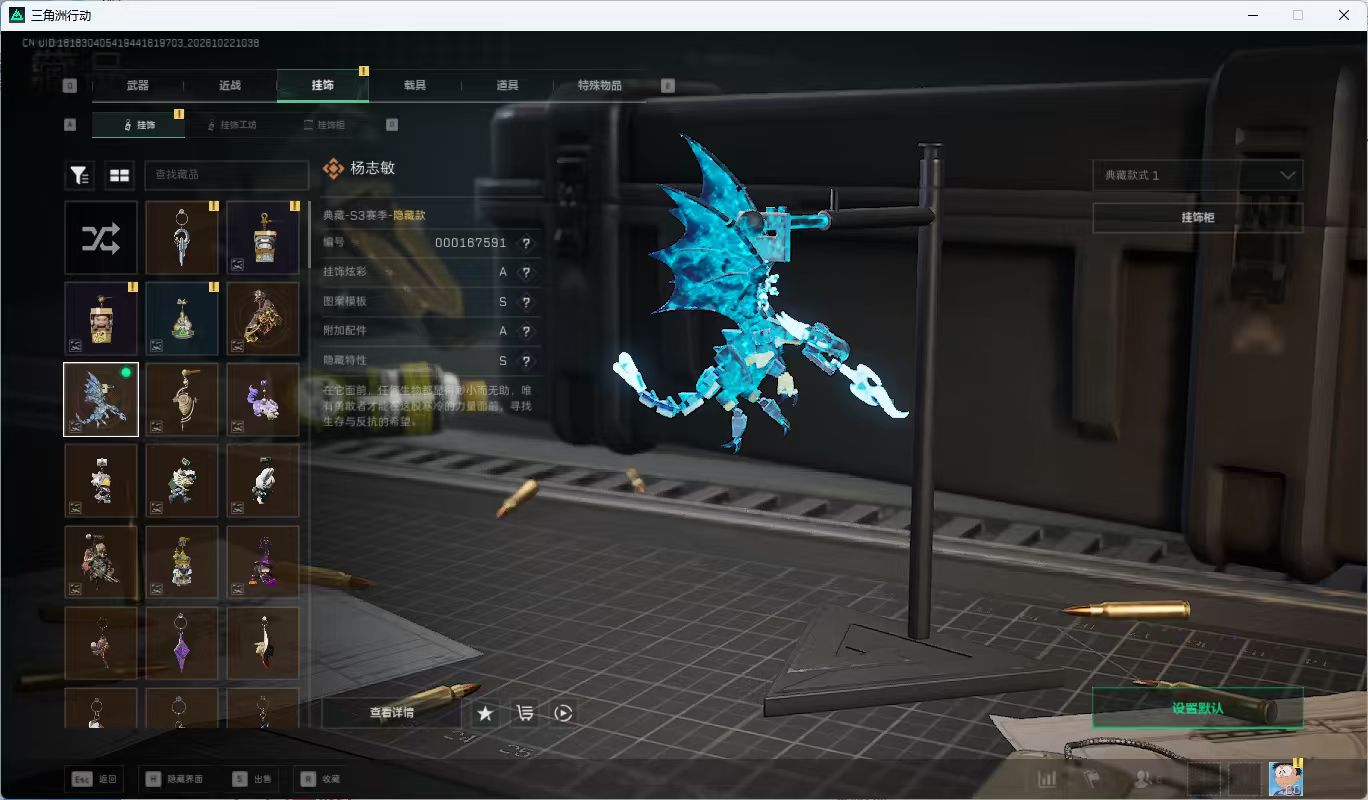Screen dimensions: 1368x800
Task: Switch to the 武器 tab
Action: pyautogui.click(x=138, y=86)
